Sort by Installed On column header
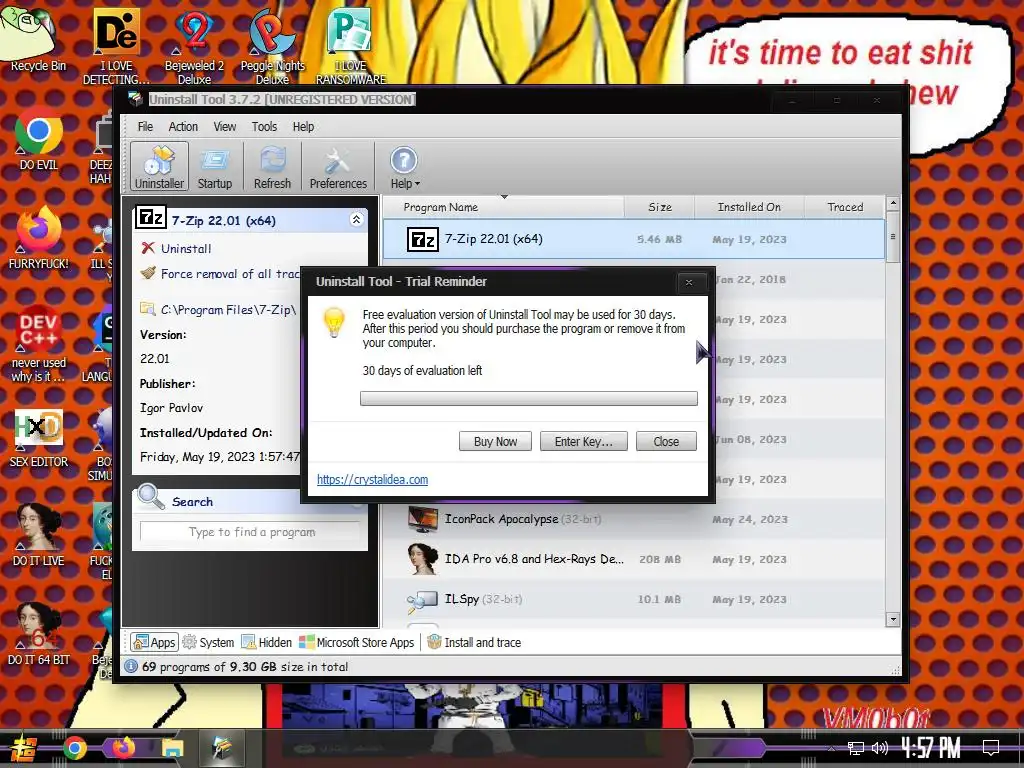 tap(749, 207)
